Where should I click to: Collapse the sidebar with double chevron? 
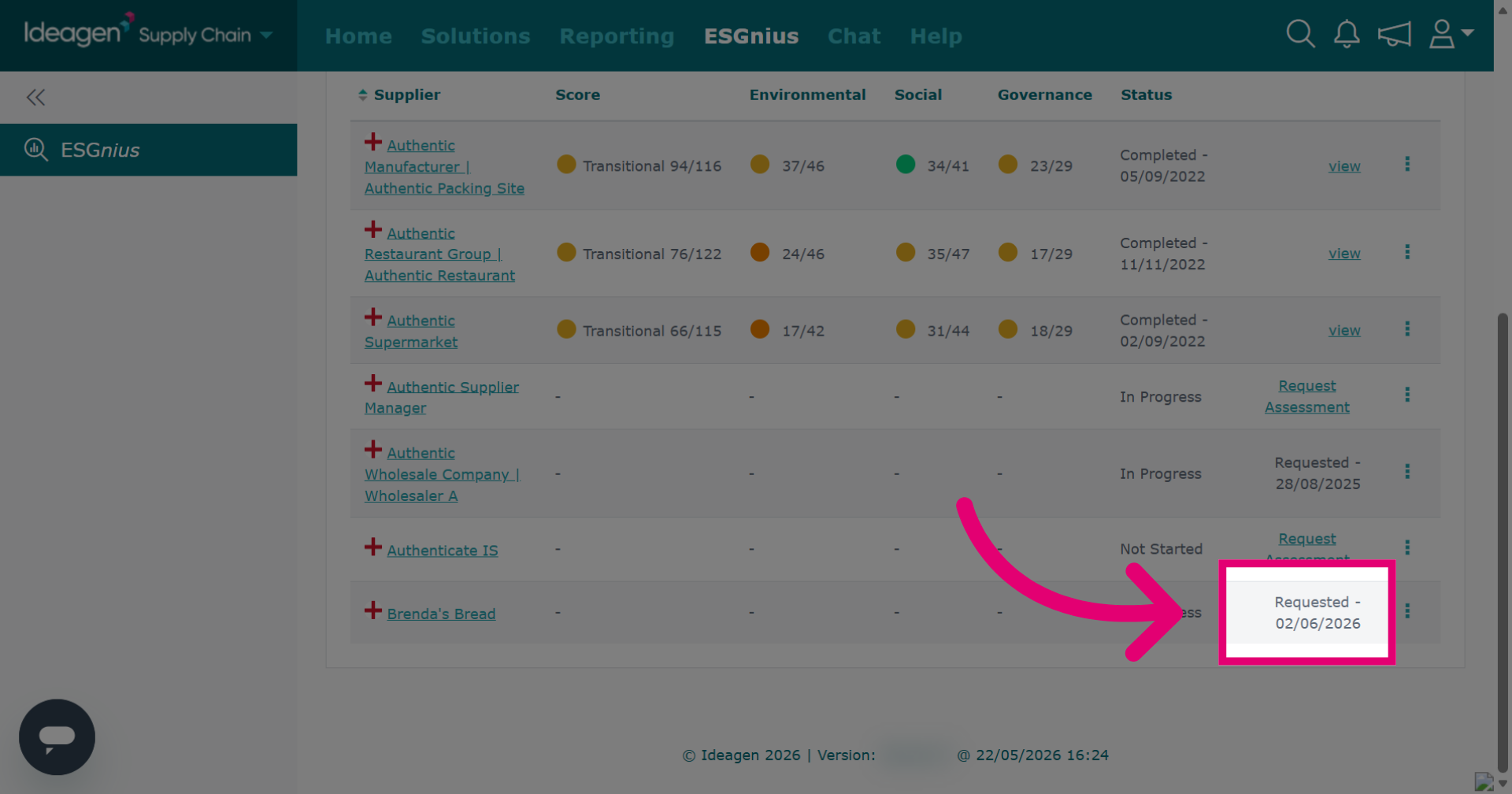35,98
